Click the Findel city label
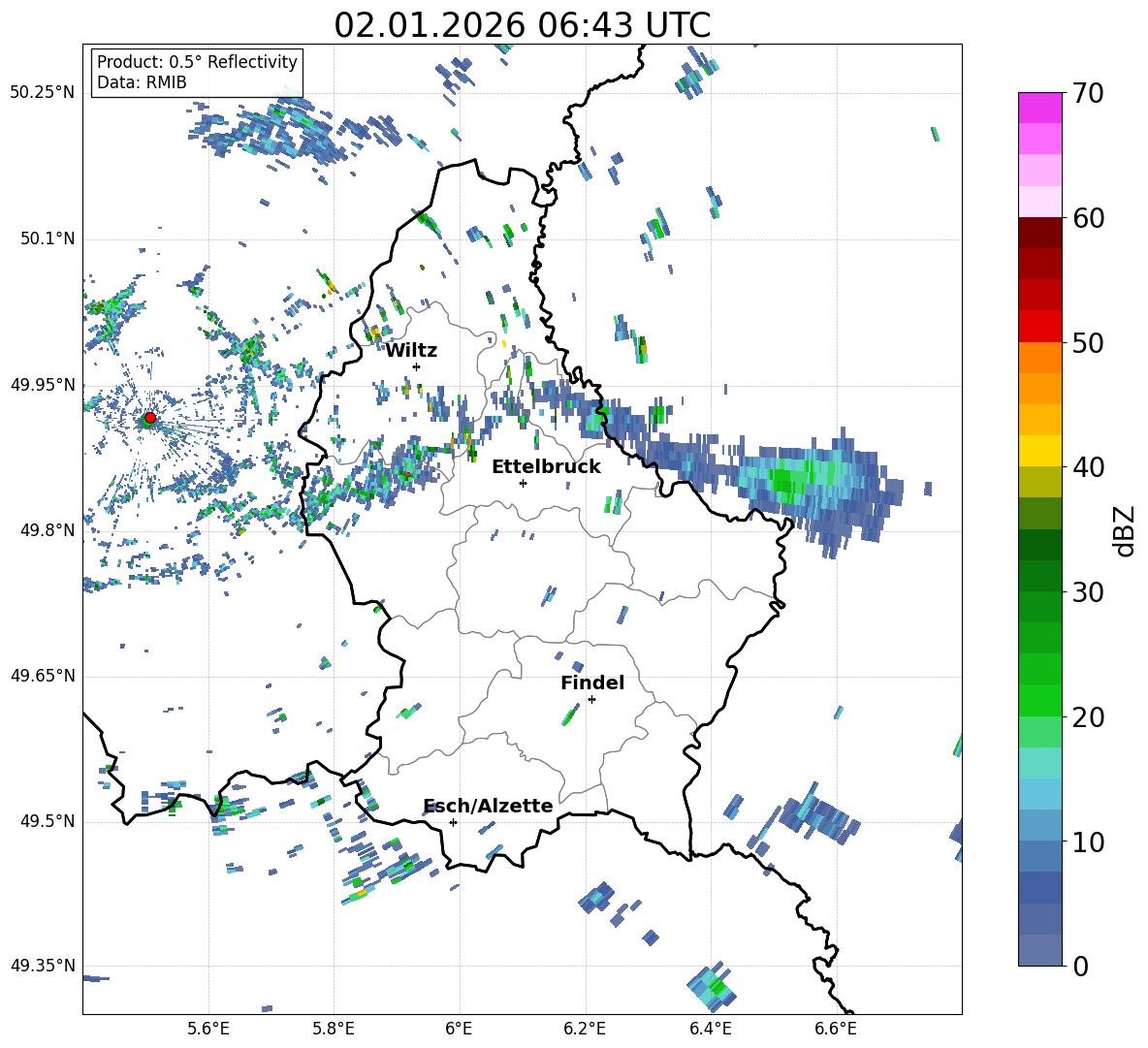The width and height of the screenshot is (1148, 1048). (592, 683)
